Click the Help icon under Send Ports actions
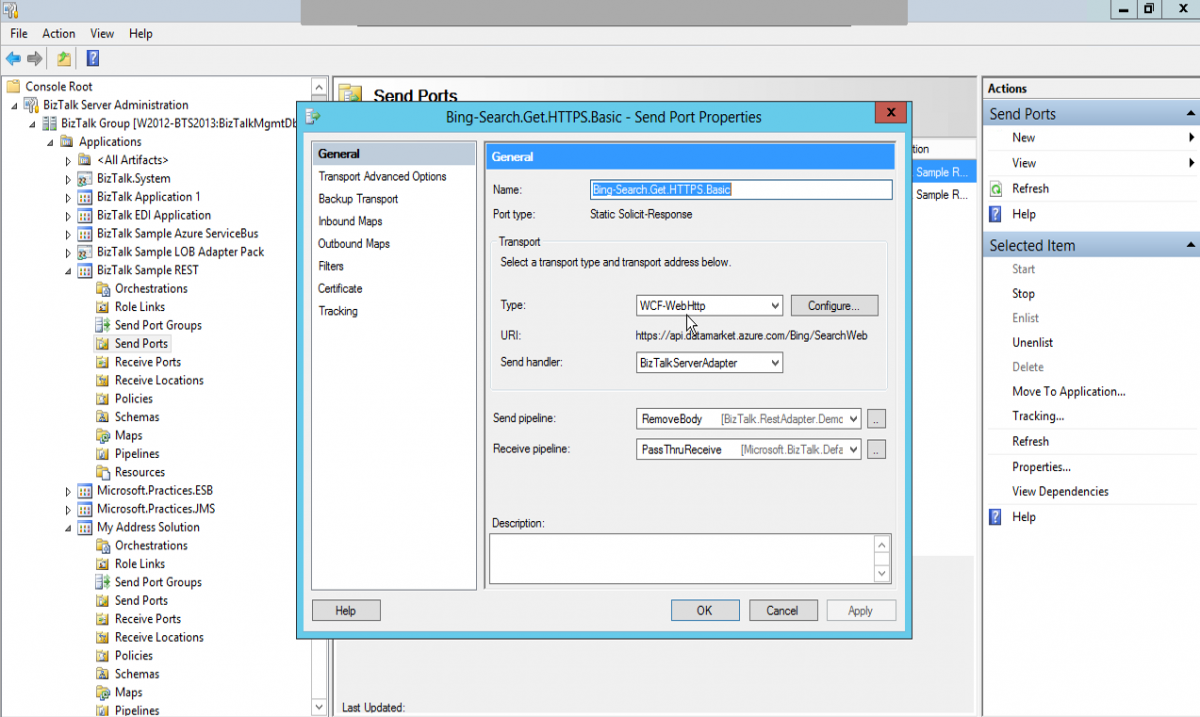The width and height of the screenshot is (1200, 717). (x=995, y=214)
